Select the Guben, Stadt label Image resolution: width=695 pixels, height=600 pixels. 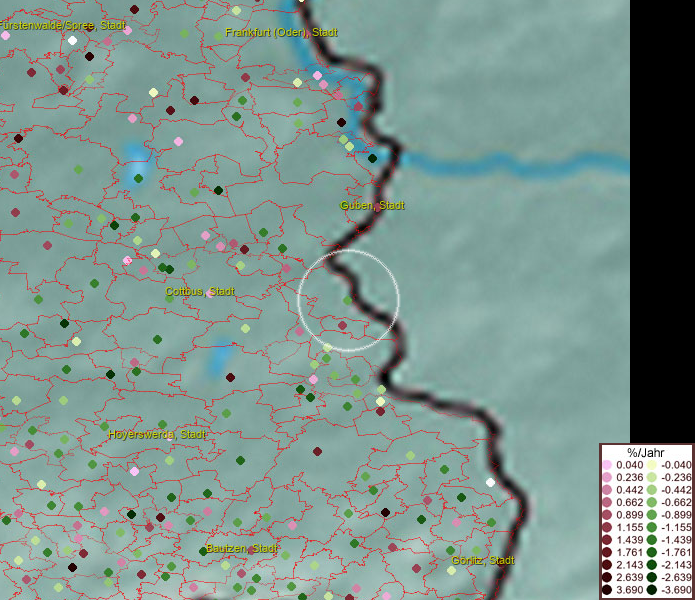[372, 205]
